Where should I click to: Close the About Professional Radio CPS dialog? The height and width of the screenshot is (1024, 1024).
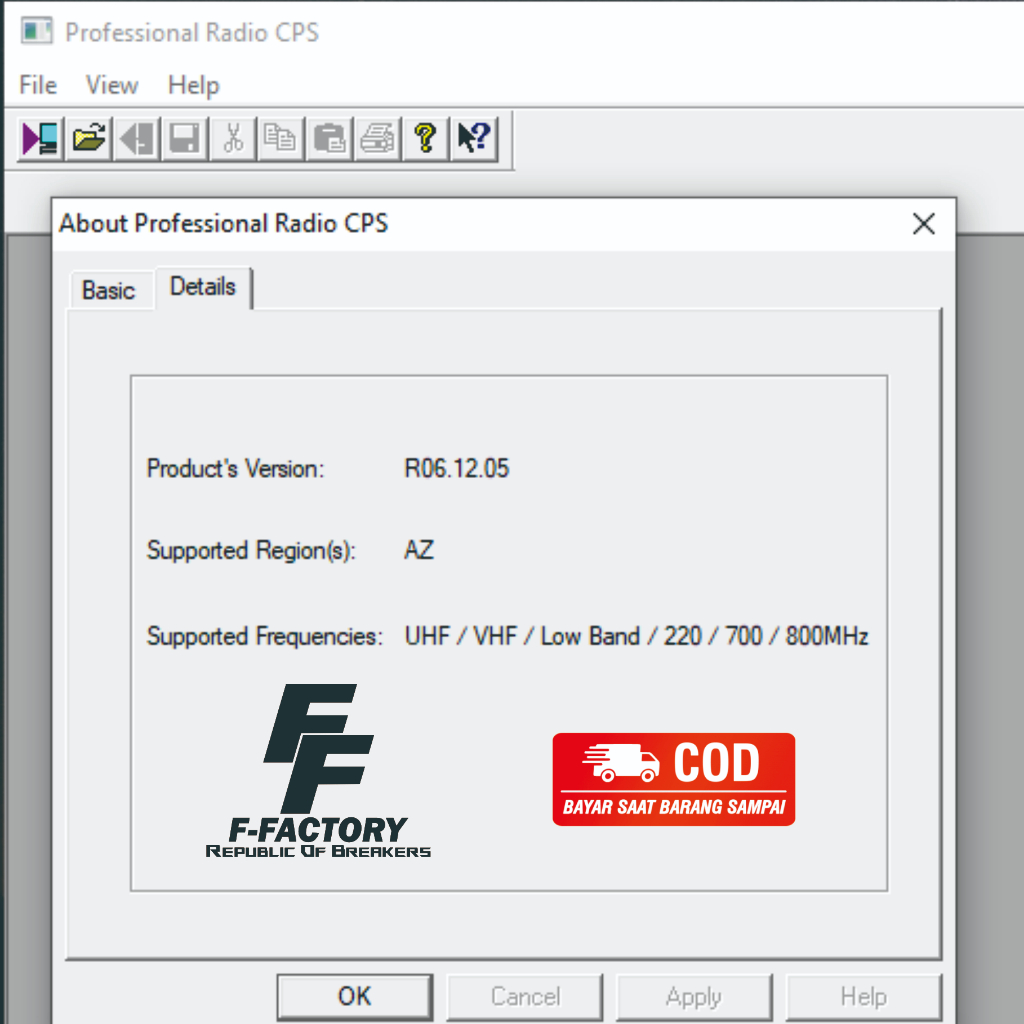(923, 224)
